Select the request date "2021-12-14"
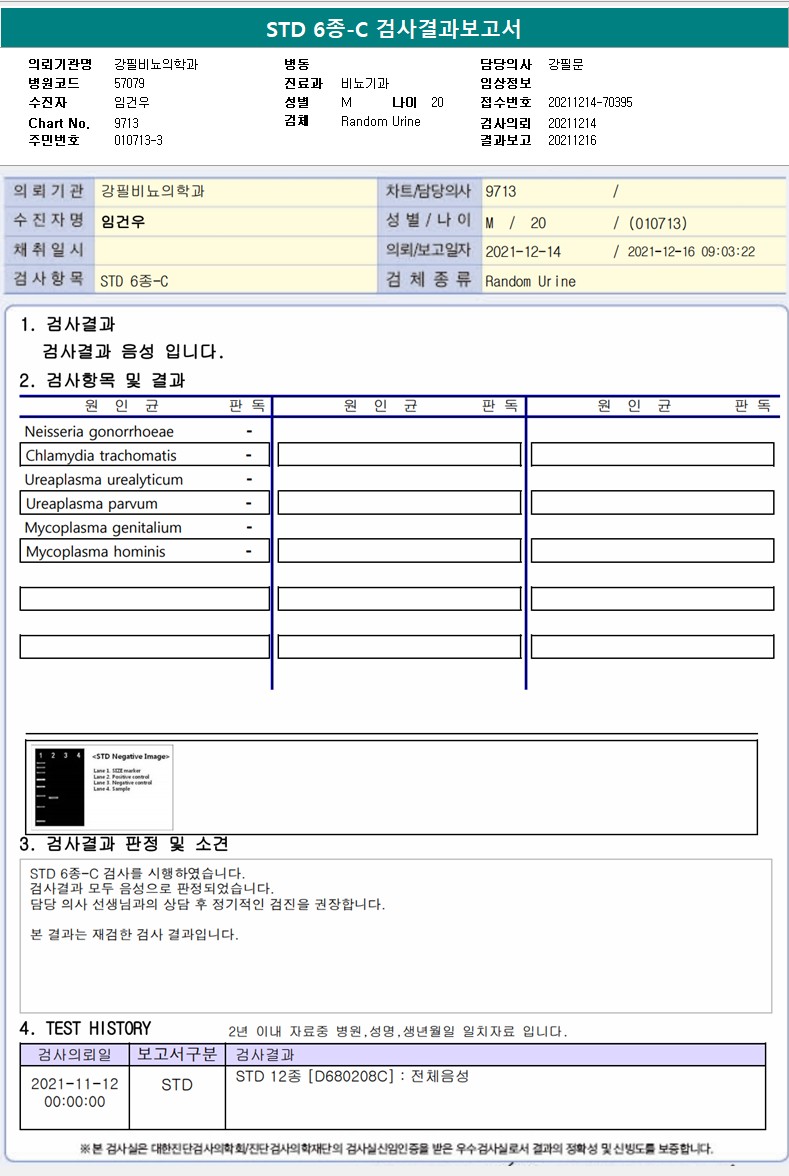 (523, 252)
